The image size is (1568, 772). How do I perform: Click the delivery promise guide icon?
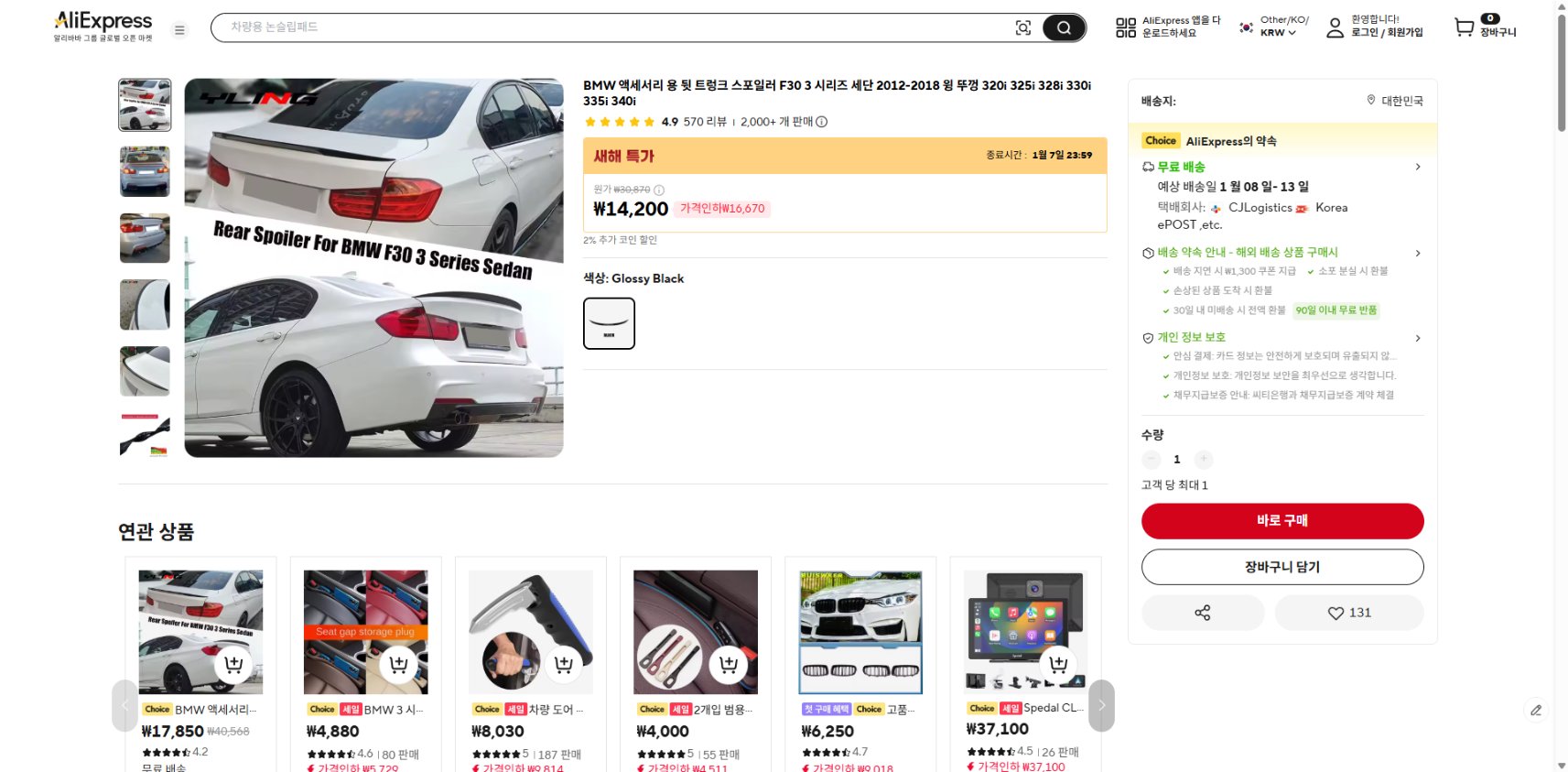[1148, 253]
